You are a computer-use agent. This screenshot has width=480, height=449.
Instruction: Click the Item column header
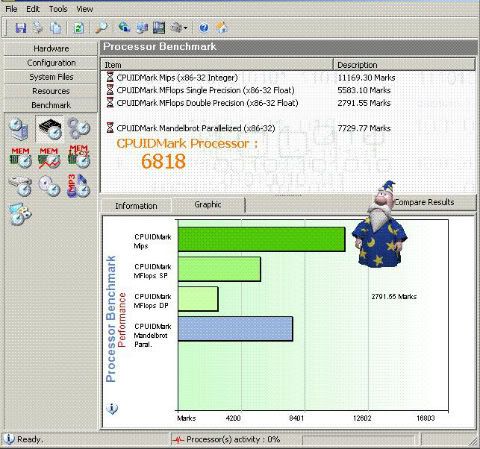click(217, 65)
